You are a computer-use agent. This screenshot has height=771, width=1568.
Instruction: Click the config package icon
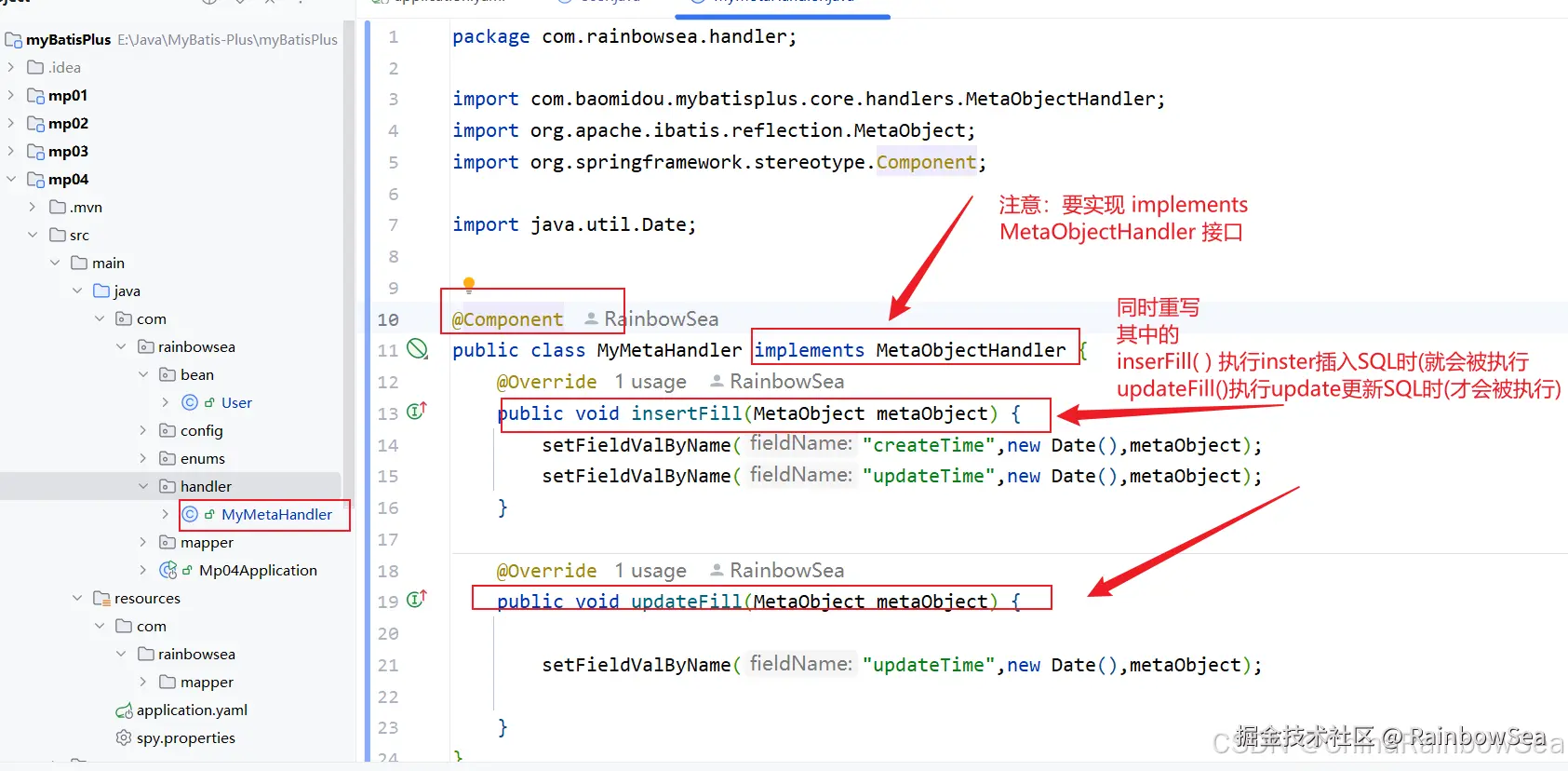pos(168,430)
